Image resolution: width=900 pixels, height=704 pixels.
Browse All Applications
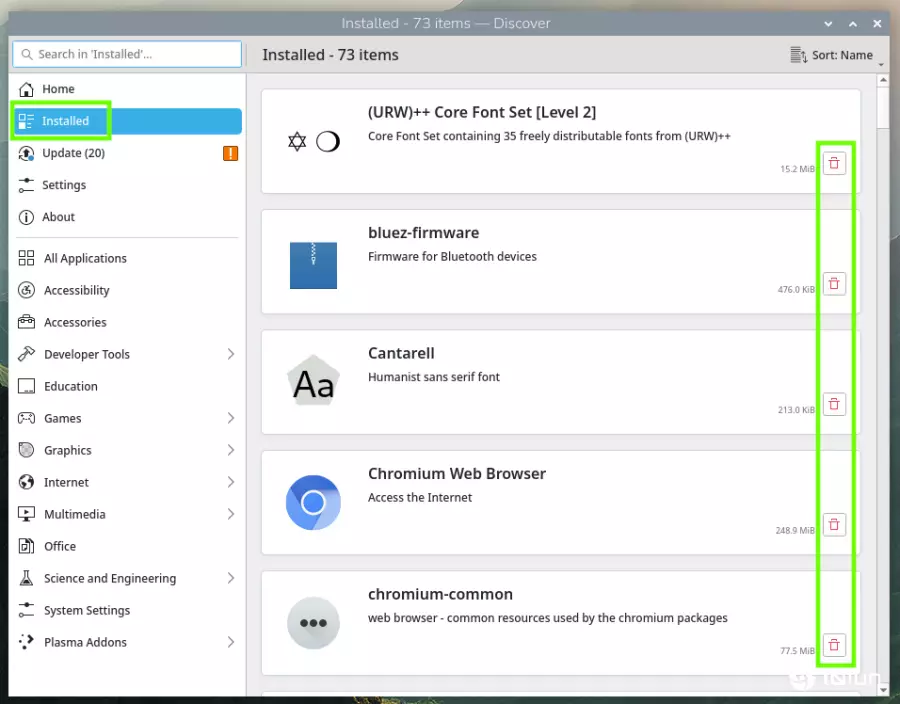pyautogui.click(x=85, y=258)
